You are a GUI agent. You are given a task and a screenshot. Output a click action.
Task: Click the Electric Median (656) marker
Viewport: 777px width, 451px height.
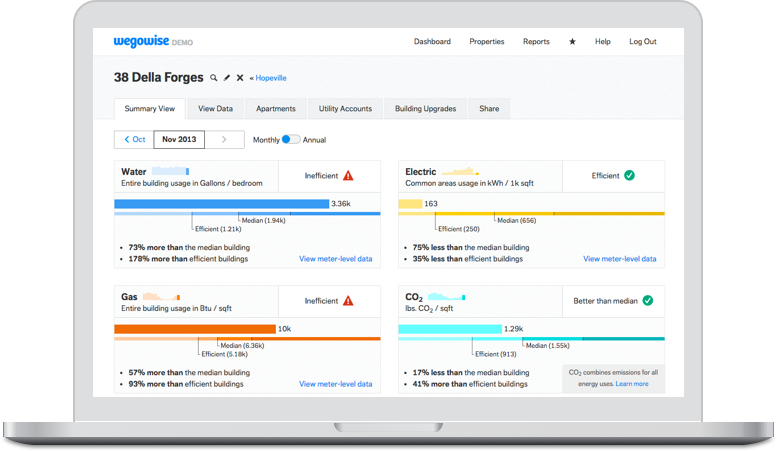tap(516, 221)
